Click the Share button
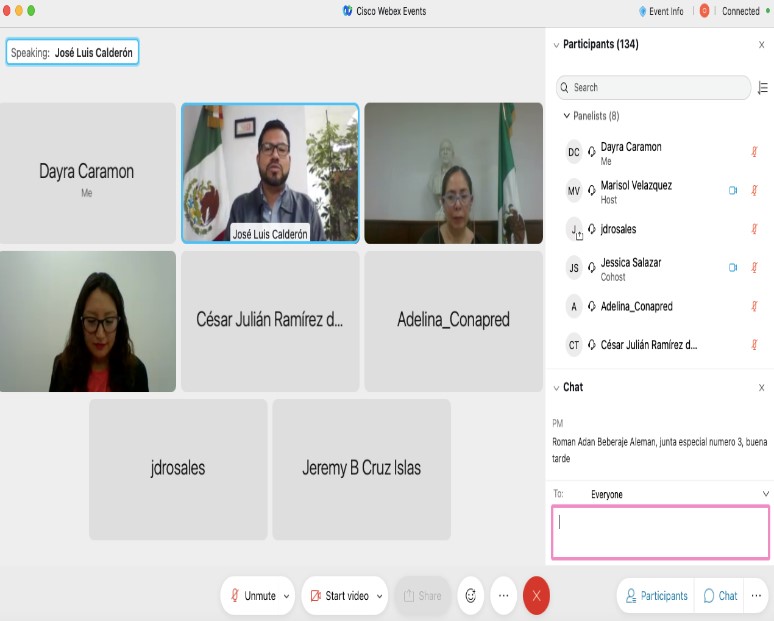 (x=423, y=595)
